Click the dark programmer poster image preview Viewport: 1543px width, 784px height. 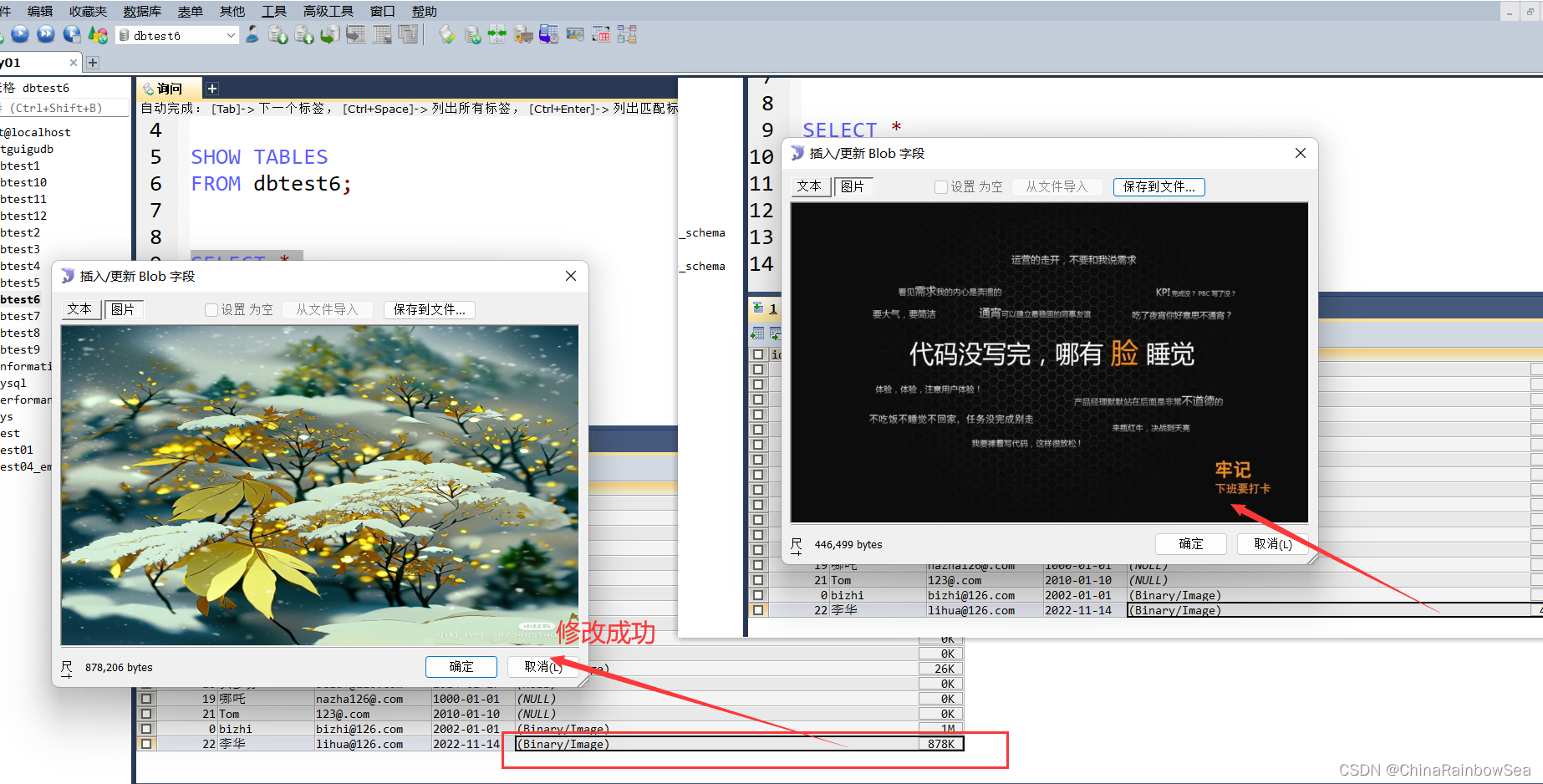pos(1049,363)
